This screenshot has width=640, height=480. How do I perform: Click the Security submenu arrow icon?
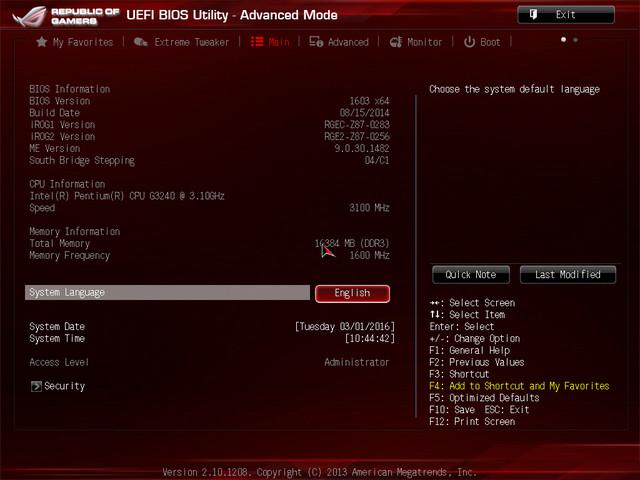point(36,386)
